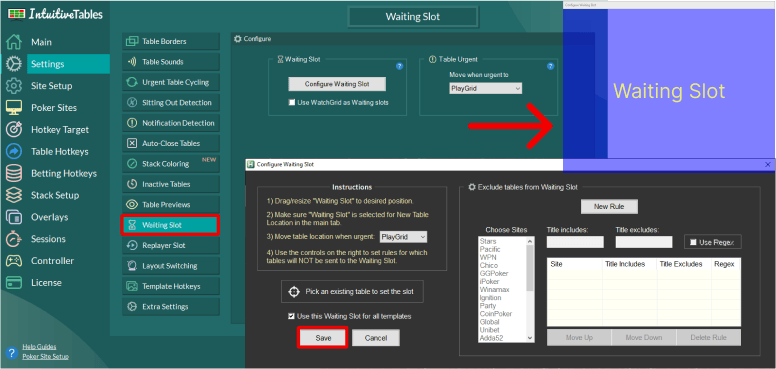Save the waiting slot configuration
The image size is (776, 369).
point(323,338)
